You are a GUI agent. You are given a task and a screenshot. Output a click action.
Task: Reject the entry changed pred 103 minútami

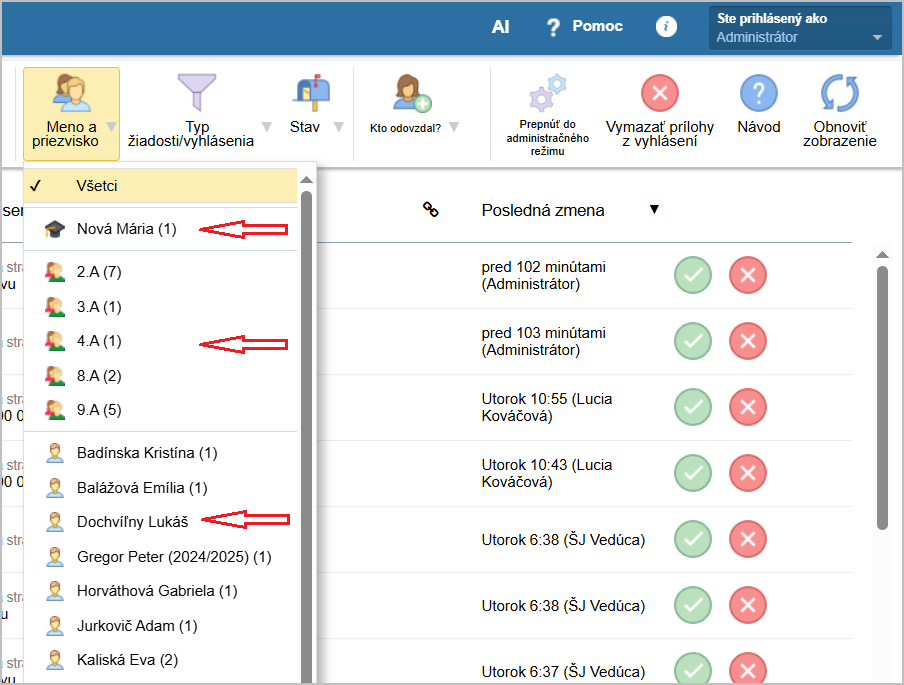(747, 342)
